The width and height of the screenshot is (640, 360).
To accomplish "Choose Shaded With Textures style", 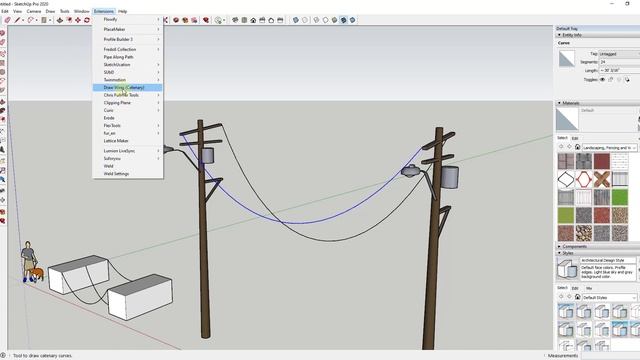I will (343, 20).
